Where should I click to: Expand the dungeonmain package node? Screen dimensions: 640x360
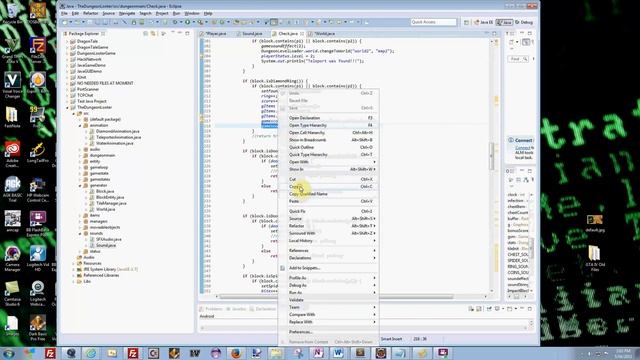(80, 156)
